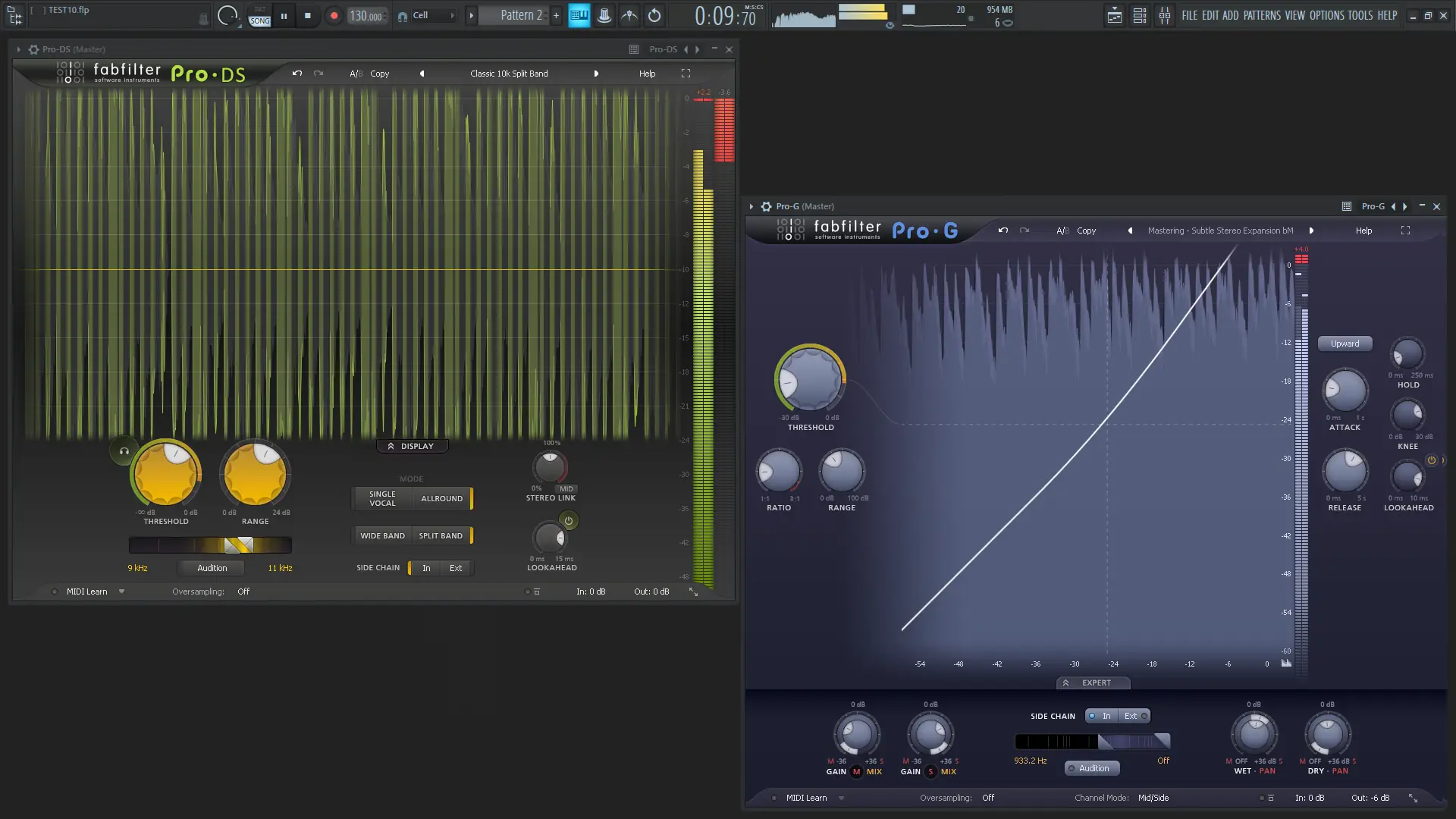Open the OPTIONS menu
Viewport: 1456px width, 819px height.
[1326, 15]
